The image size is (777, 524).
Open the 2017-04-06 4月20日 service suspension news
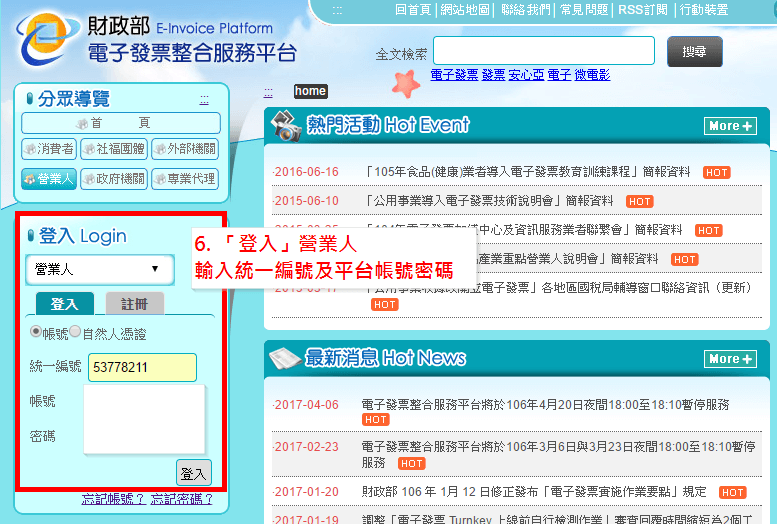click(x=545, y=405)
